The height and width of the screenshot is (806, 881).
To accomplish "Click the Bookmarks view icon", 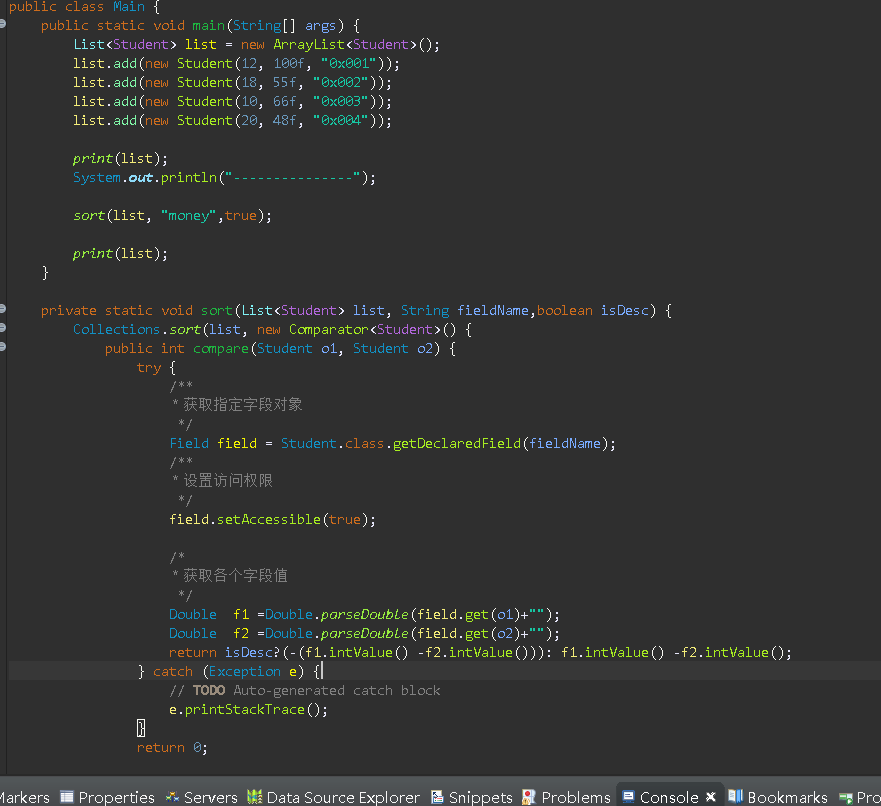I will (x=735, y=797).
